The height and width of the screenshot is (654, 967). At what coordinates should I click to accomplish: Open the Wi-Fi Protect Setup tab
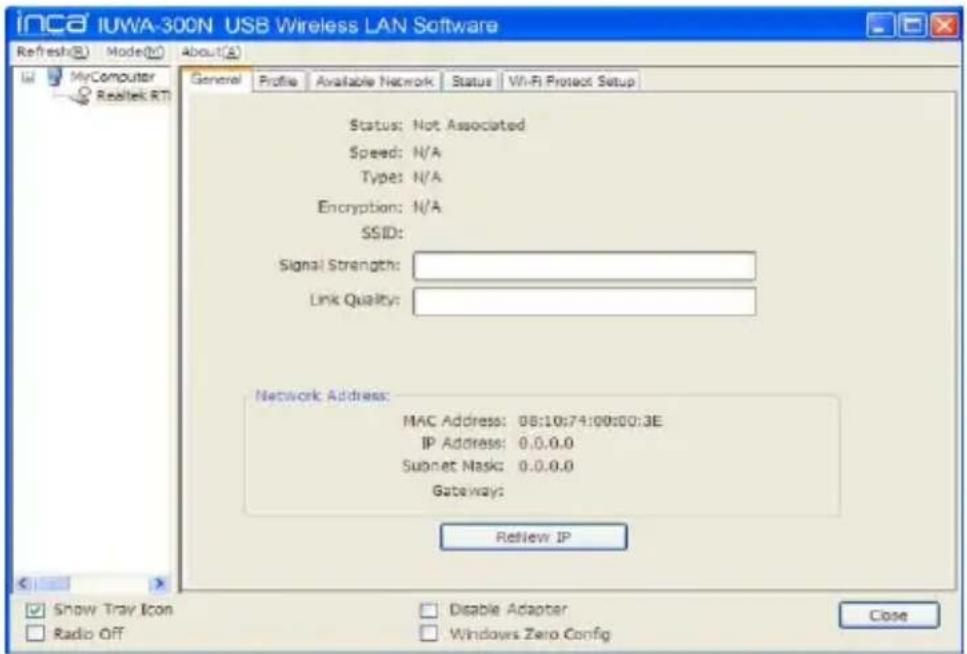tap(572, 81)
